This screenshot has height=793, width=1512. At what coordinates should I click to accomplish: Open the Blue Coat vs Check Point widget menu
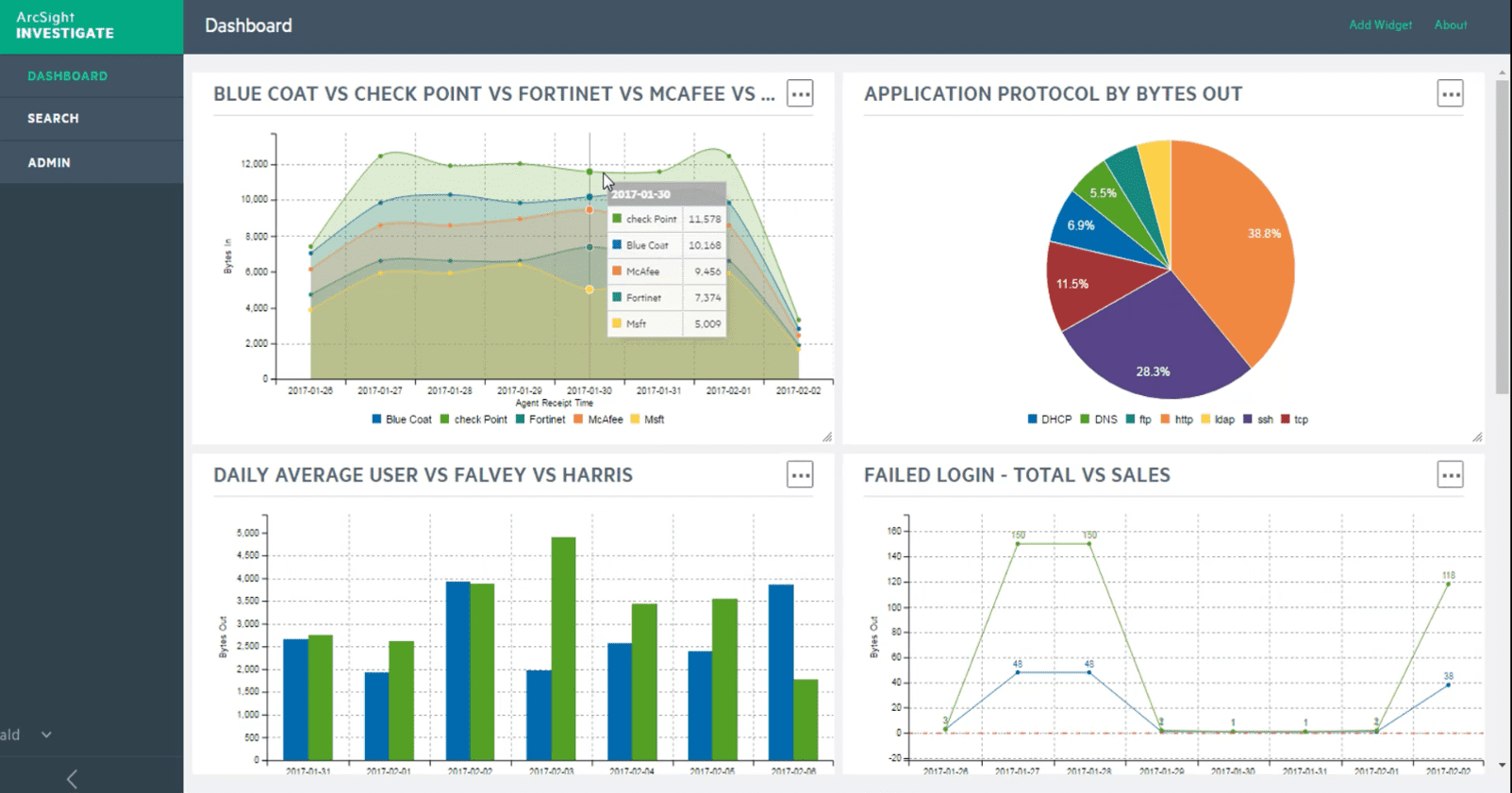pos(800,94)
